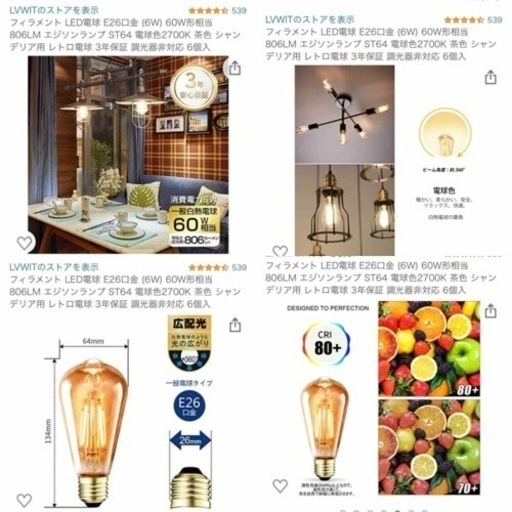Open LVWIT store link above dining room image
Screen dimensions: 512x512
coord(54,10)
